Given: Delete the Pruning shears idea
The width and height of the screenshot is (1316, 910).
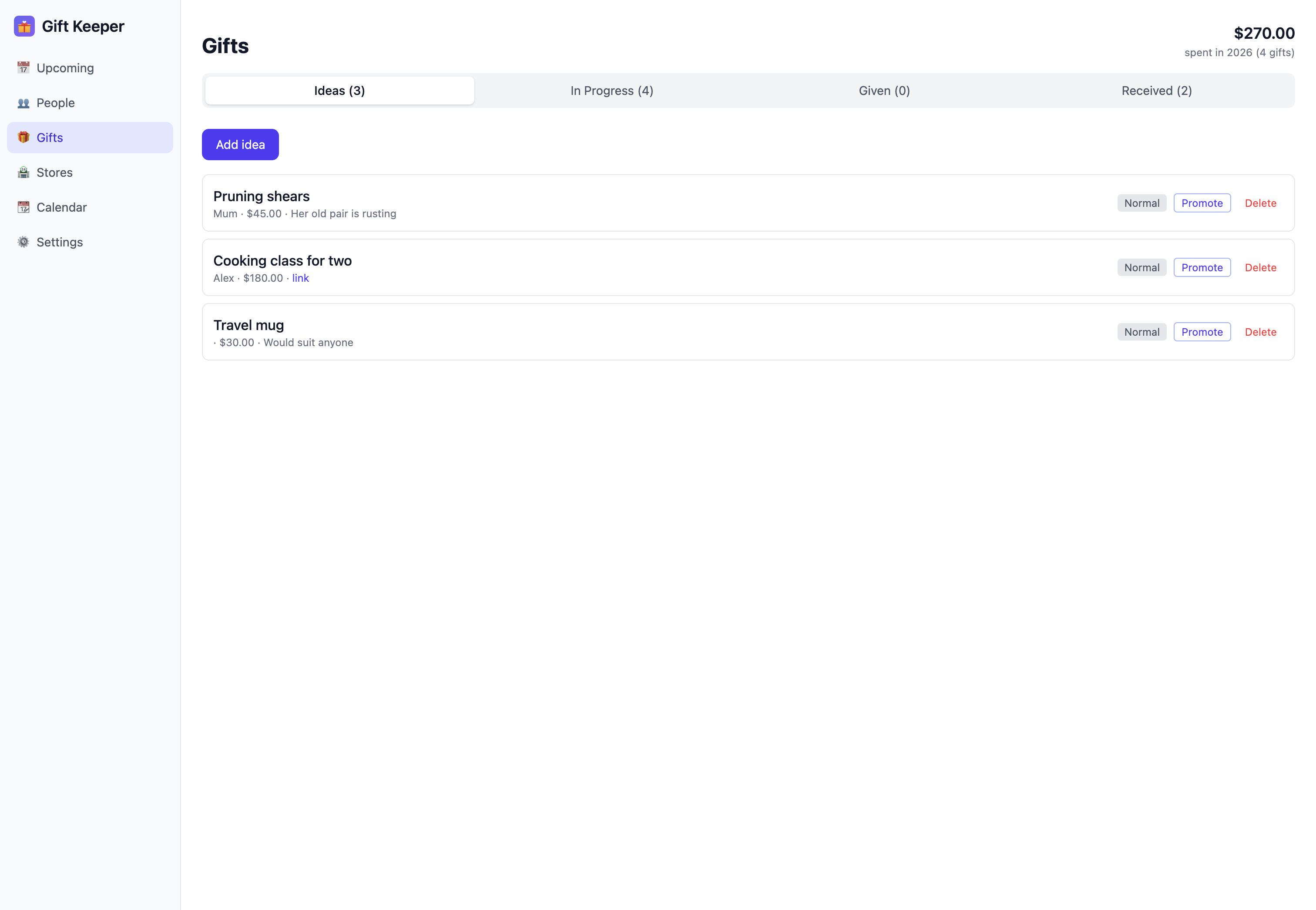Looking at the screenshot, I should [x=1261, y=203].
